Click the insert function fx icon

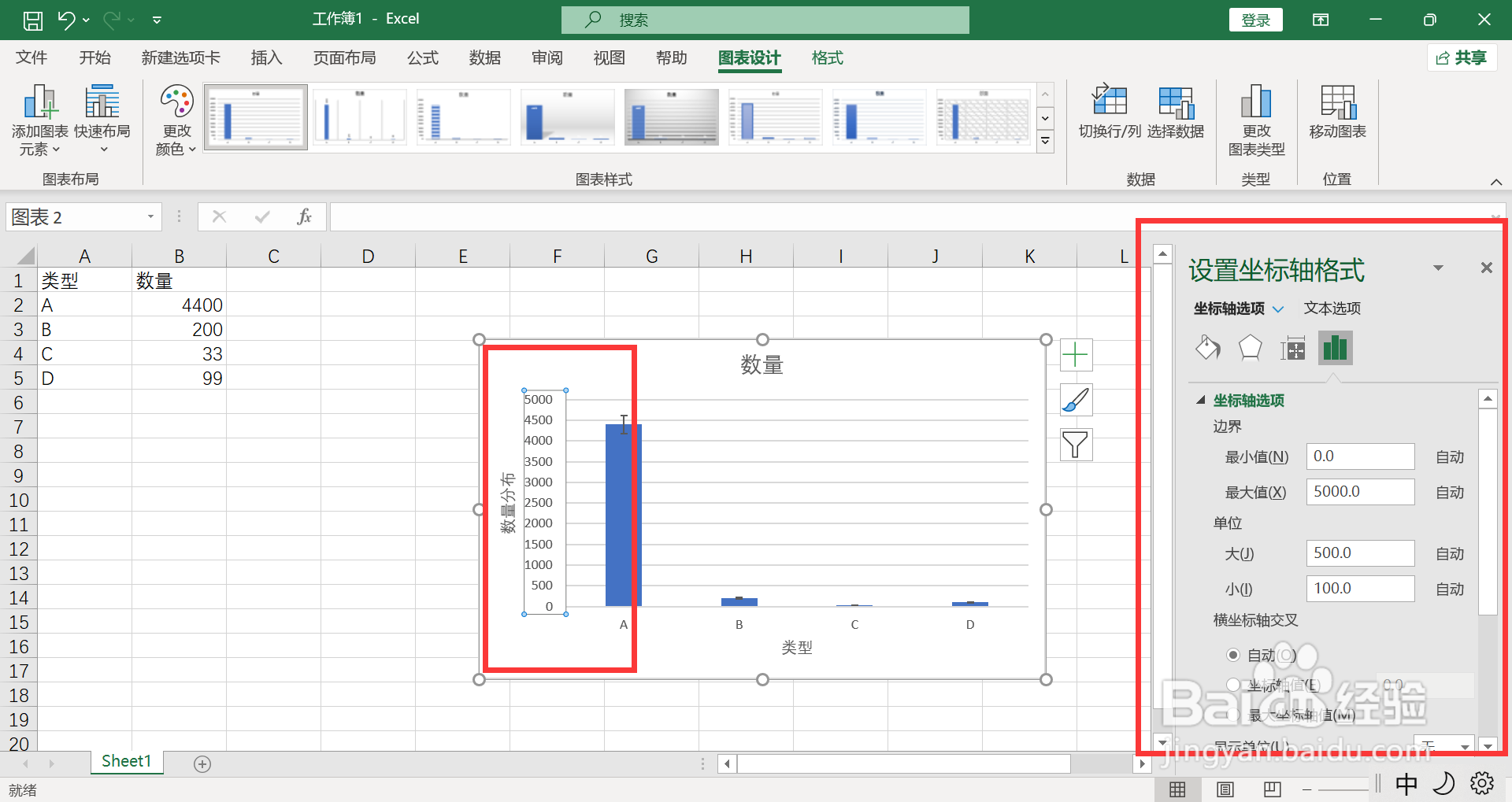pyautogui.click(x=304, y=216)
